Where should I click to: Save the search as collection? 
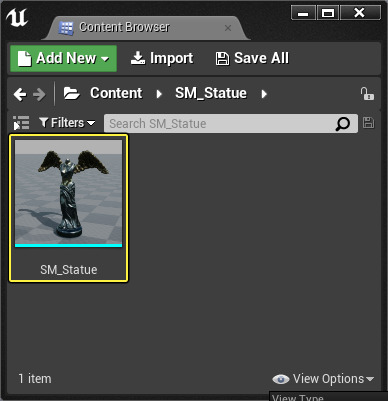(368, 123)
